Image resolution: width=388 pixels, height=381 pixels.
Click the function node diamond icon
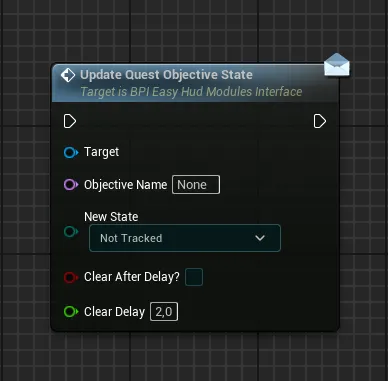(x=68, y=75)
